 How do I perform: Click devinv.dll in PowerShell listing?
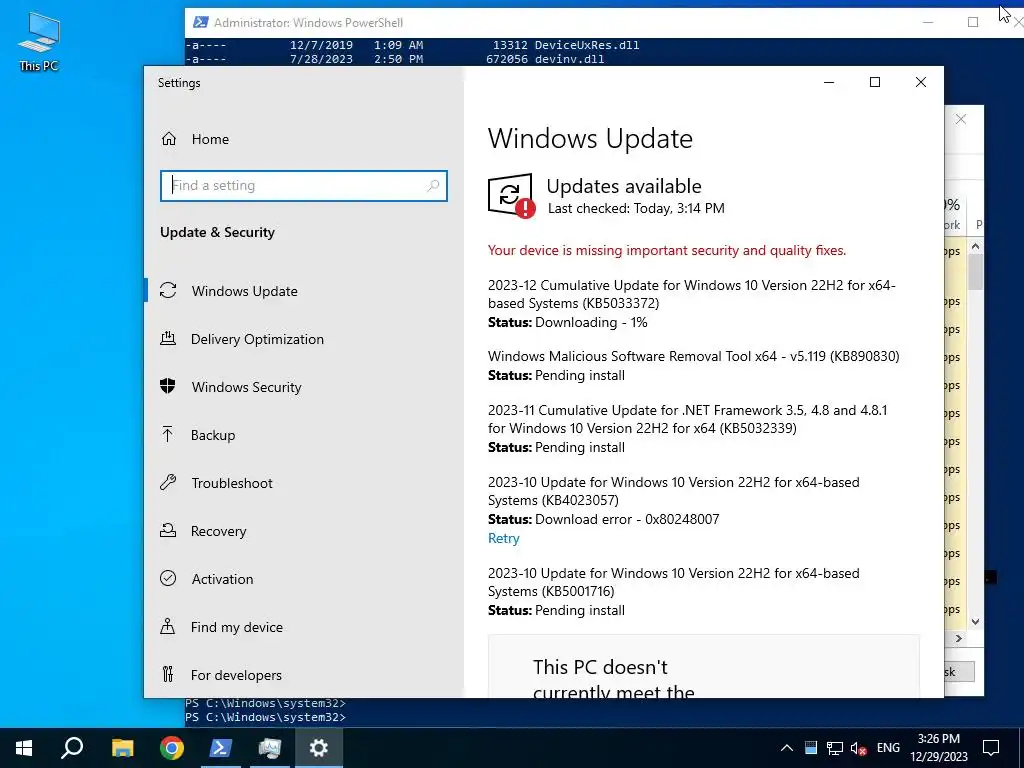tap(569, 59)
